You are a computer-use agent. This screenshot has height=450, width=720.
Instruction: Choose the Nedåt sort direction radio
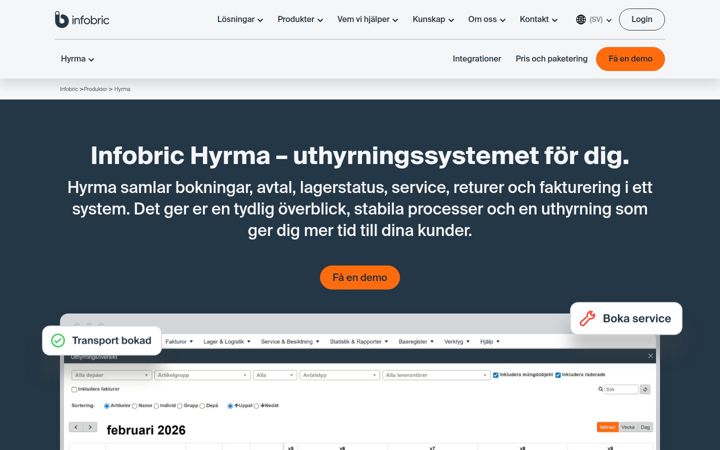point(257,406)
